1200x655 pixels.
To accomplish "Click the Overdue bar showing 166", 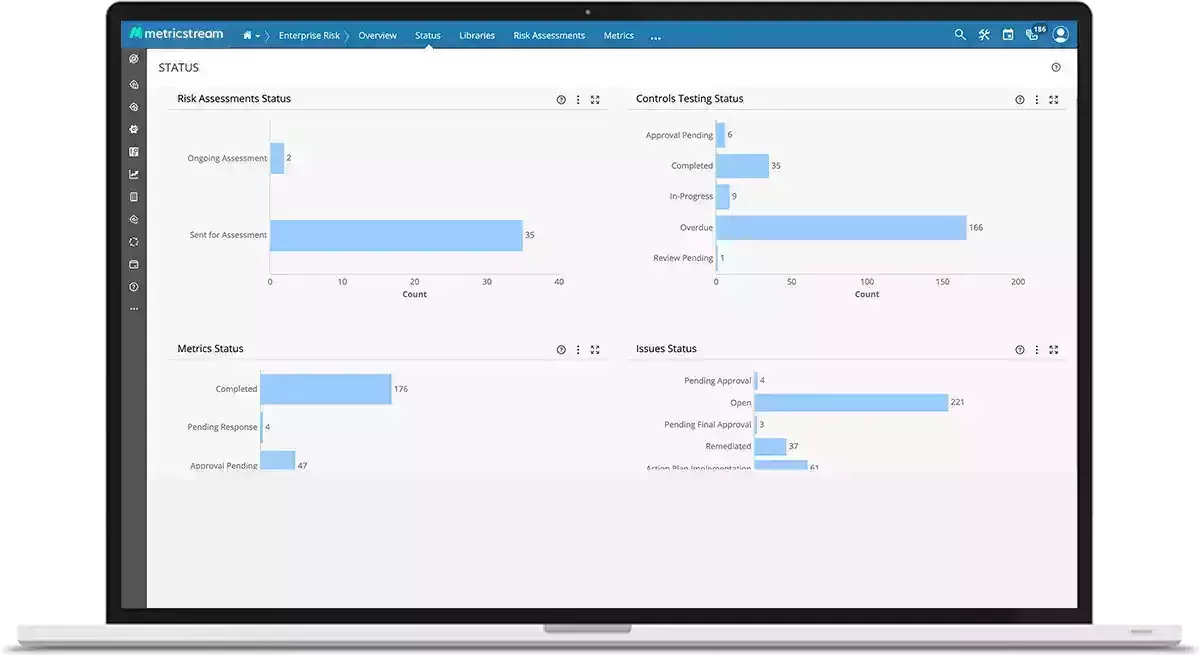I will 841,228.
